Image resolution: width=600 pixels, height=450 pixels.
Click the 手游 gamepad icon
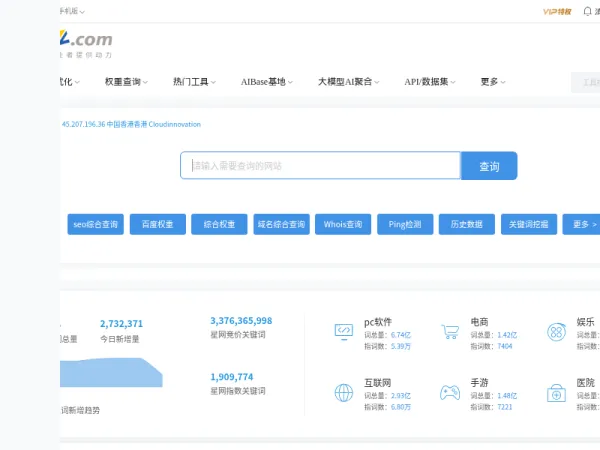450,393
